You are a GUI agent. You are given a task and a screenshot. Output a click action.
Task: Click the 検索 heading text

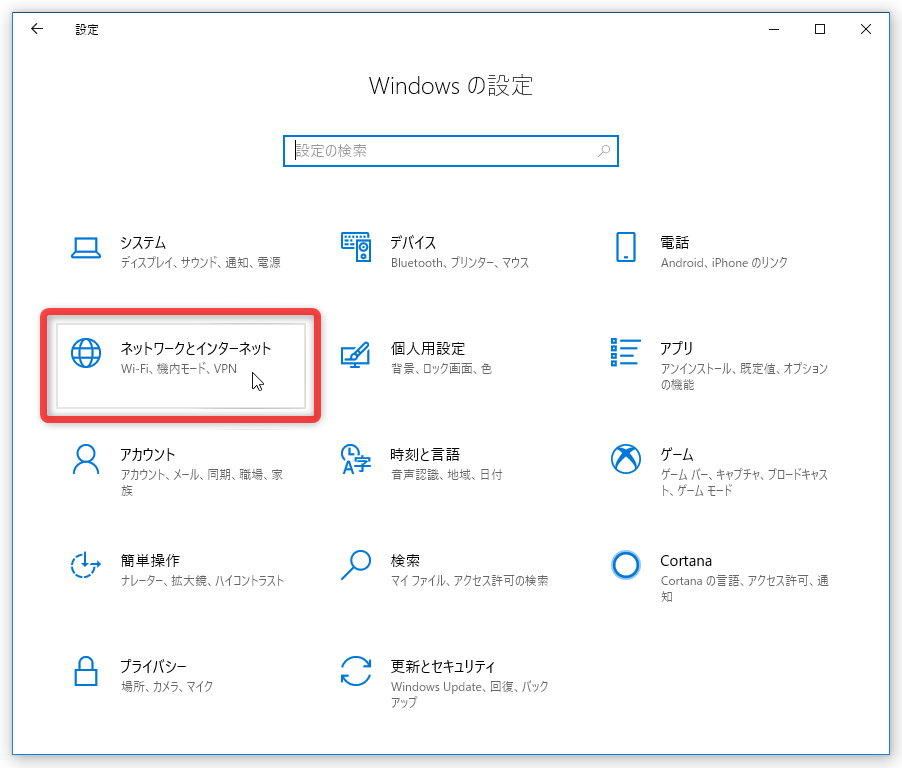[x=405, y=560]
